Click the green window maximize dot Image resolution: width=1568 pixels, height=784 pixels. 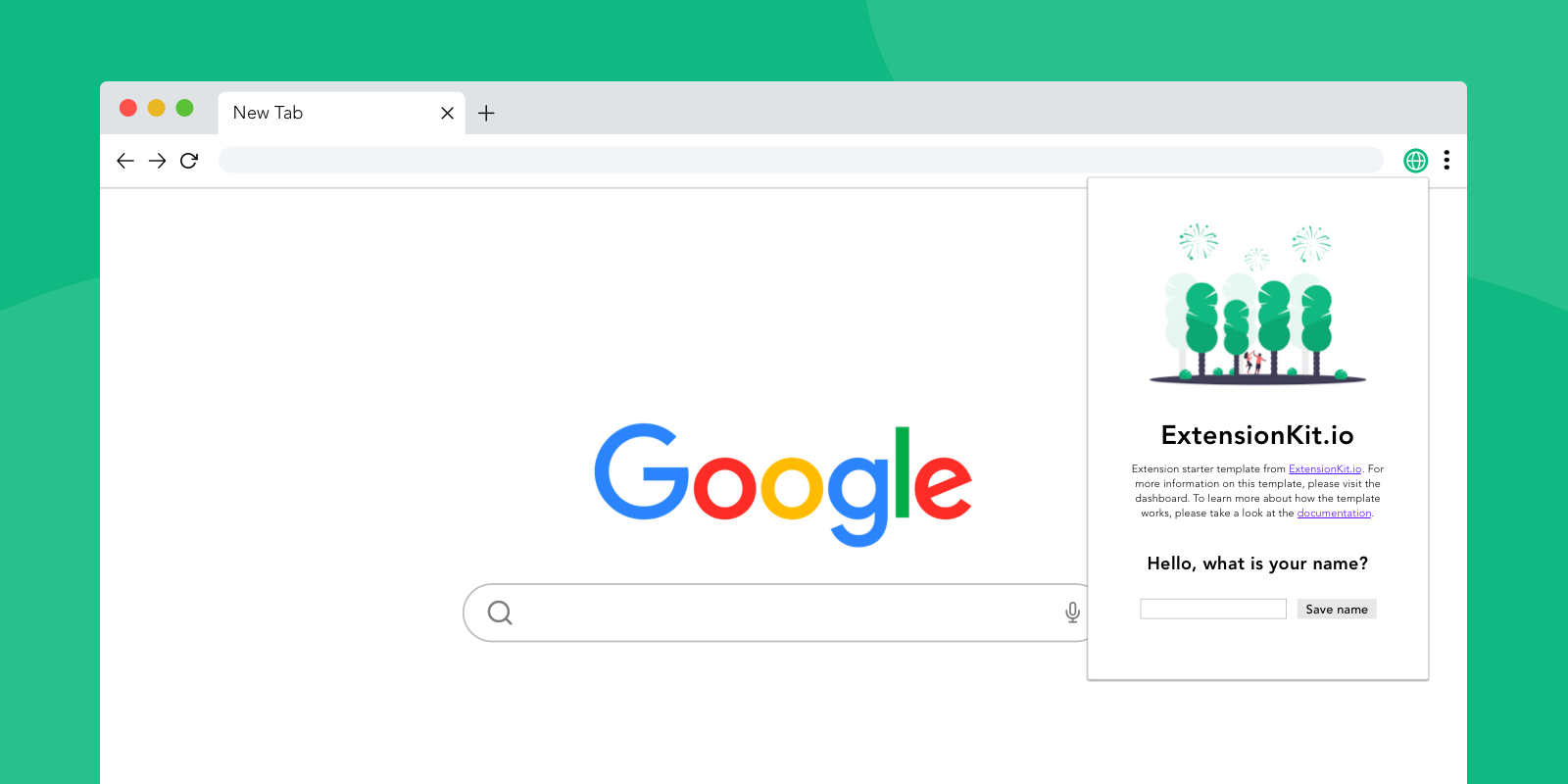coord(184,108)
